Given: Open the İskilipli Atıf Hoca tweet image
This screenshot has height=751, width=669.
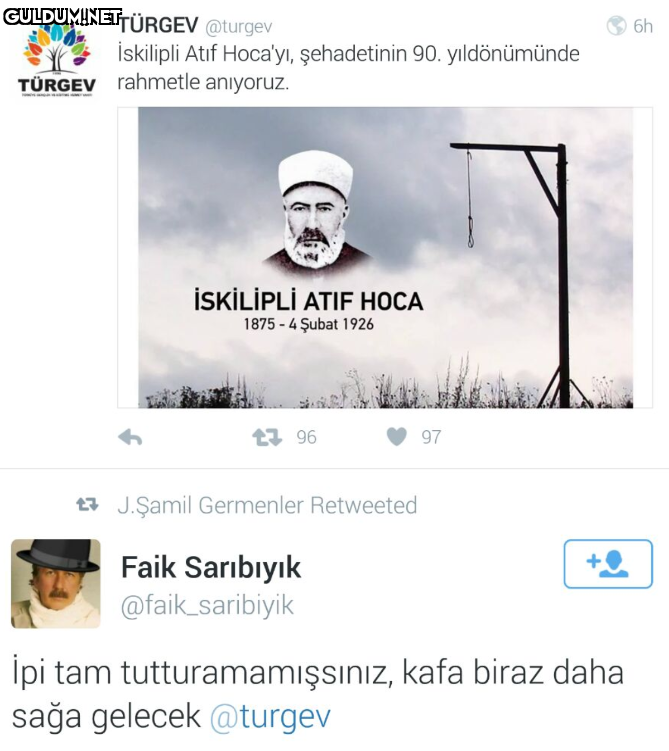Looking at the screenshot, I should click(385, 258).
